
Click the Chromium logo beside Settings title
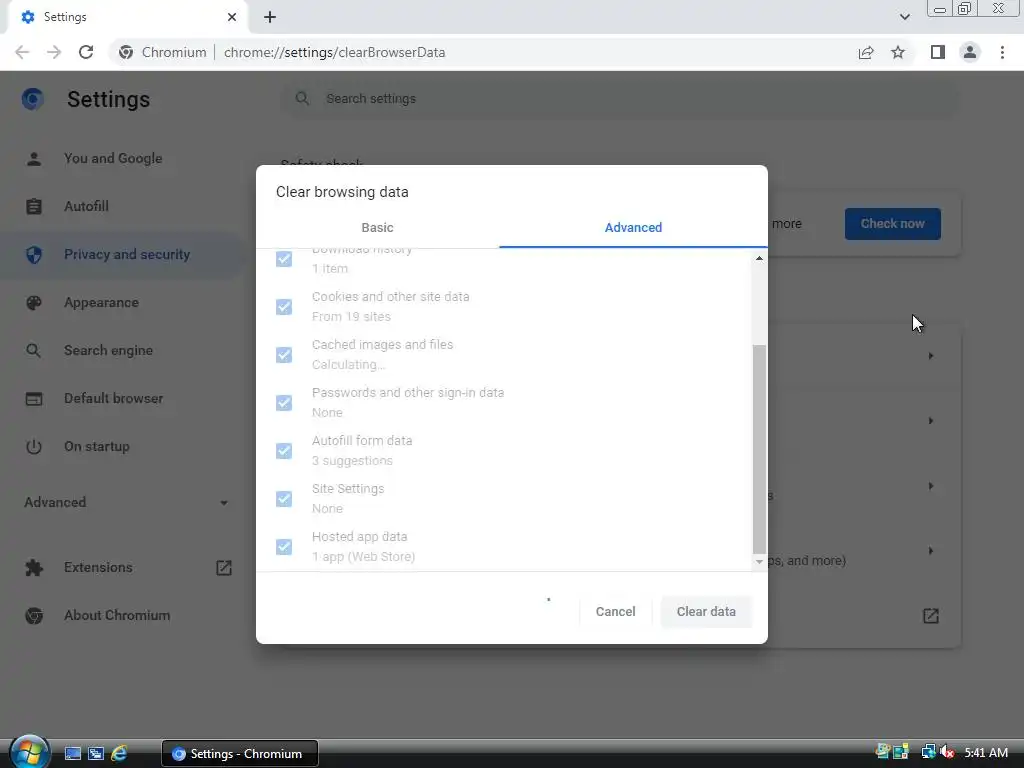click(x=33, y=99)
